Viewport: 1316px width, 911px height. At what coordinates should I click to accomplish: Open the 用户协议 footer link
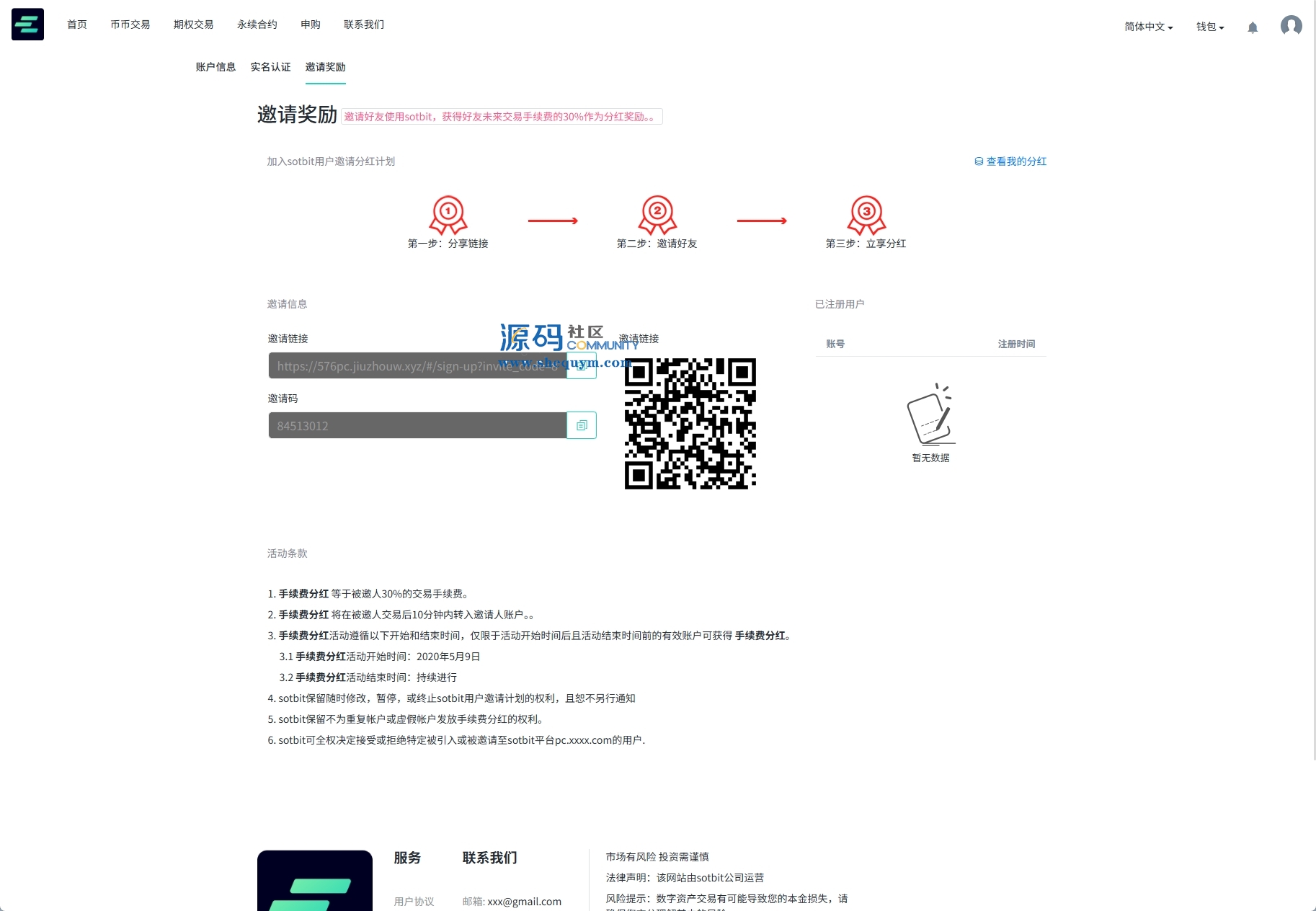pyautogui.click(x=414, y=902)
